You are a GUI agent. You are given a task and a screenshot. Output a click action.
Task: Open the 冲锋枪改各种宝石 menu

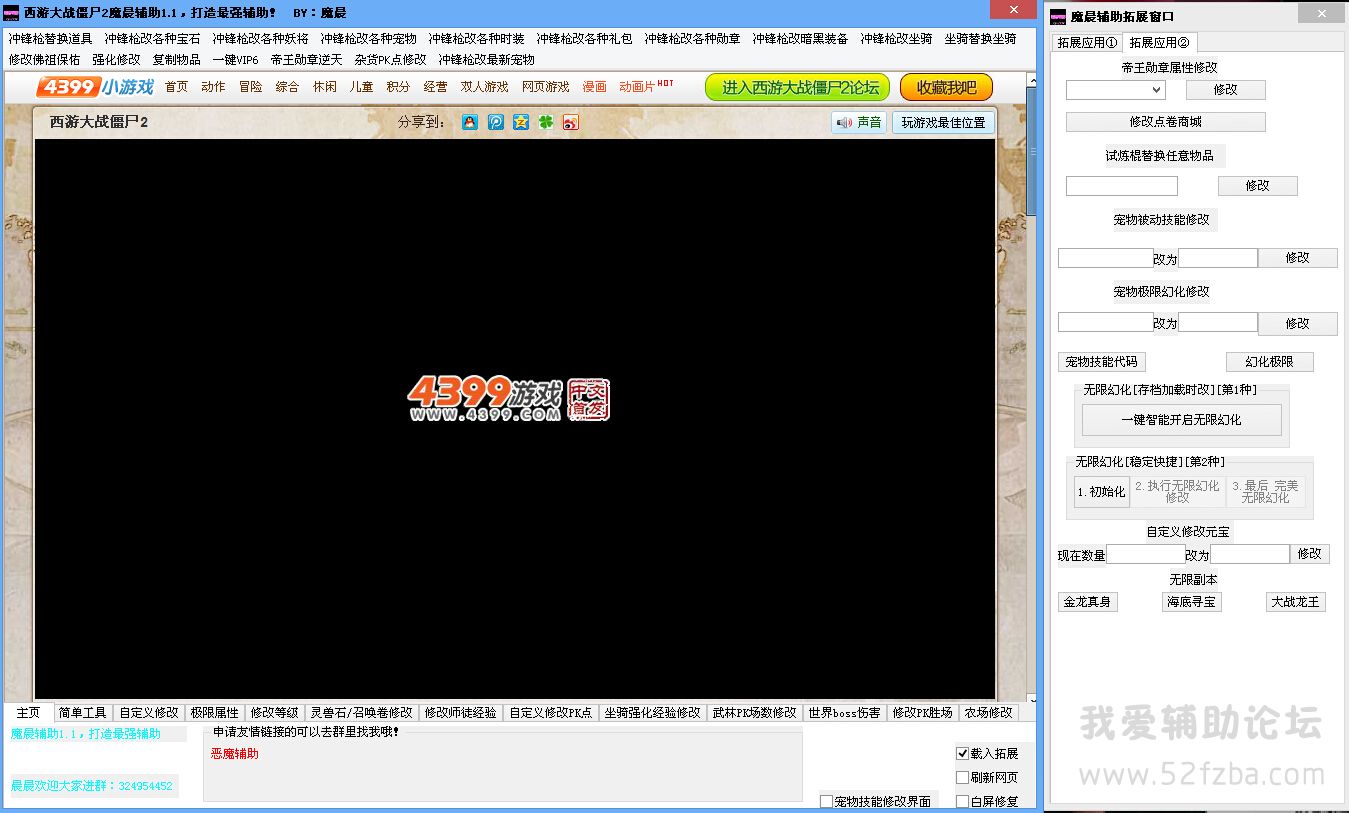tap(152, 38)
